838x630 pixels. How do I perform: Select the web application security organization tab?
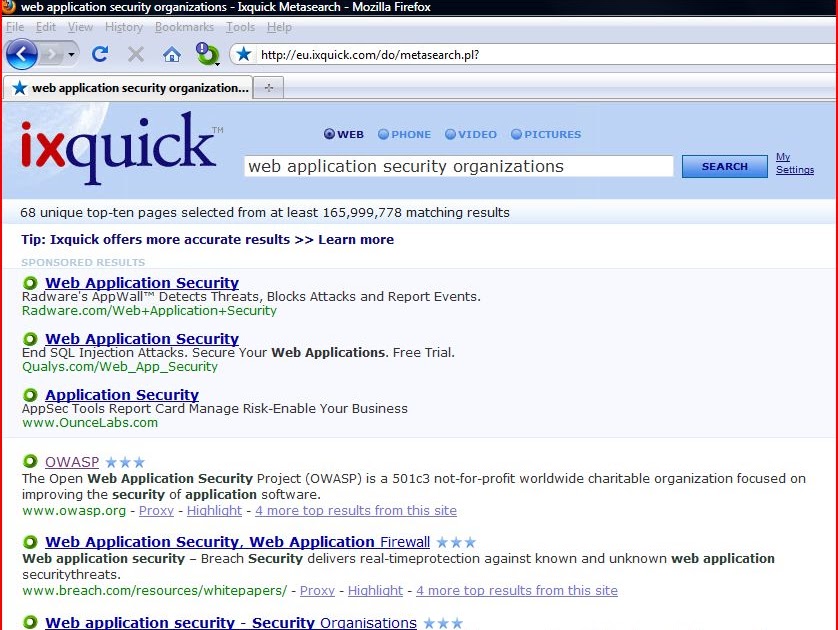pyautogui.click(x=128, y=88)
